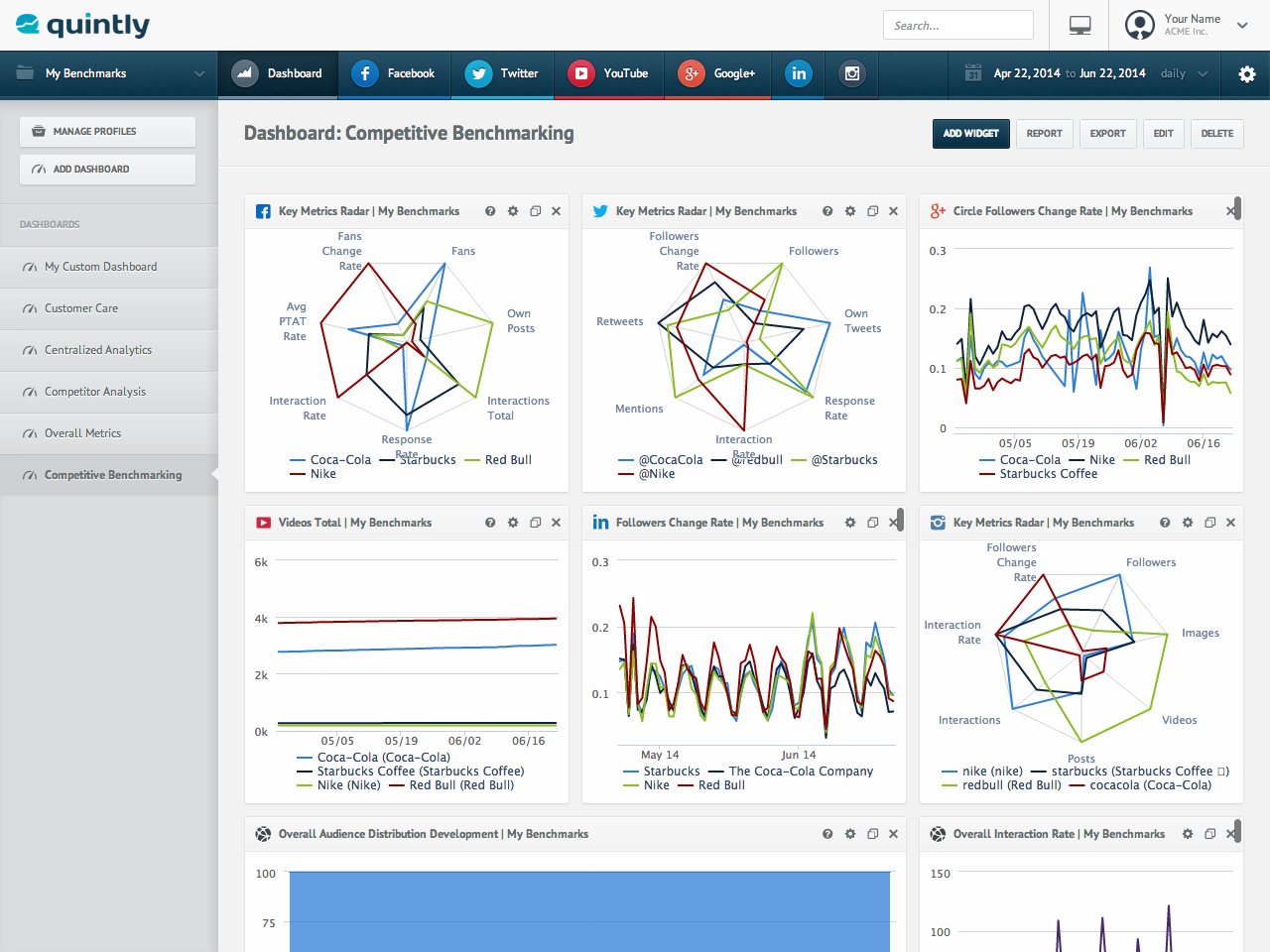
Task: Duplicate the Overall Audience Distribution widget
Action: click(x=873, y=834)
